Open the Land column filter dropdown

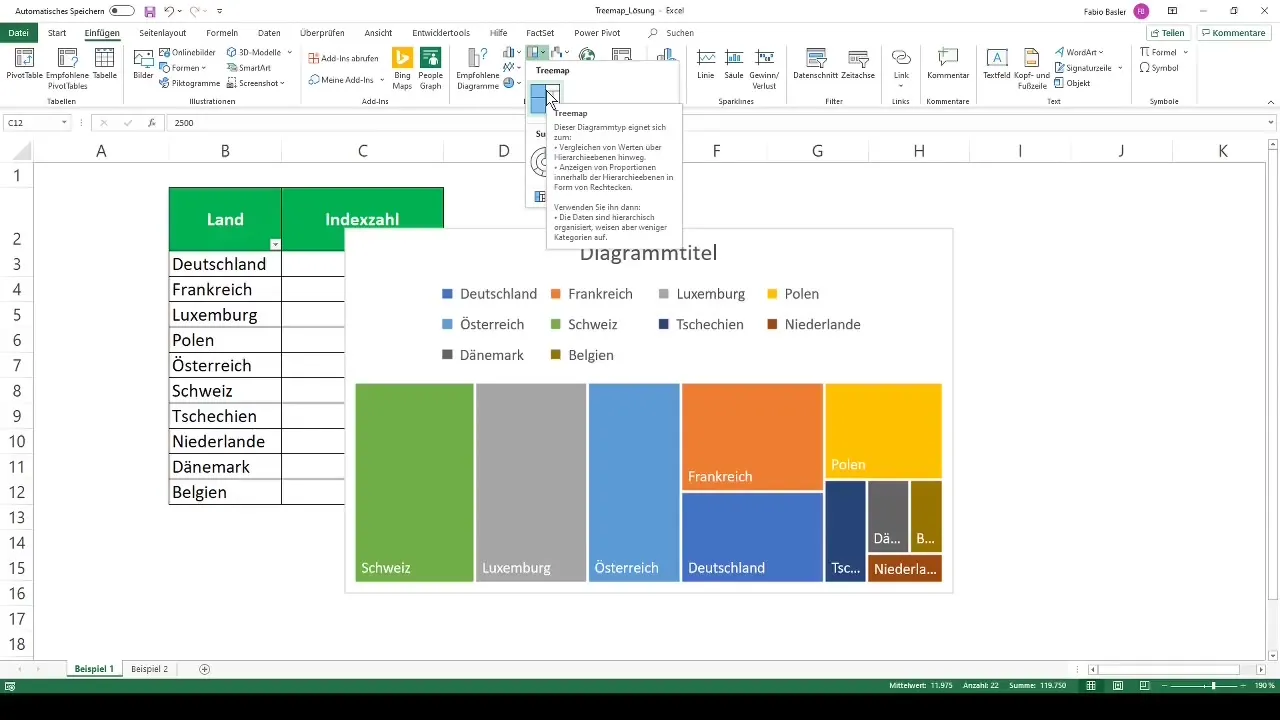tap(275, 244)
